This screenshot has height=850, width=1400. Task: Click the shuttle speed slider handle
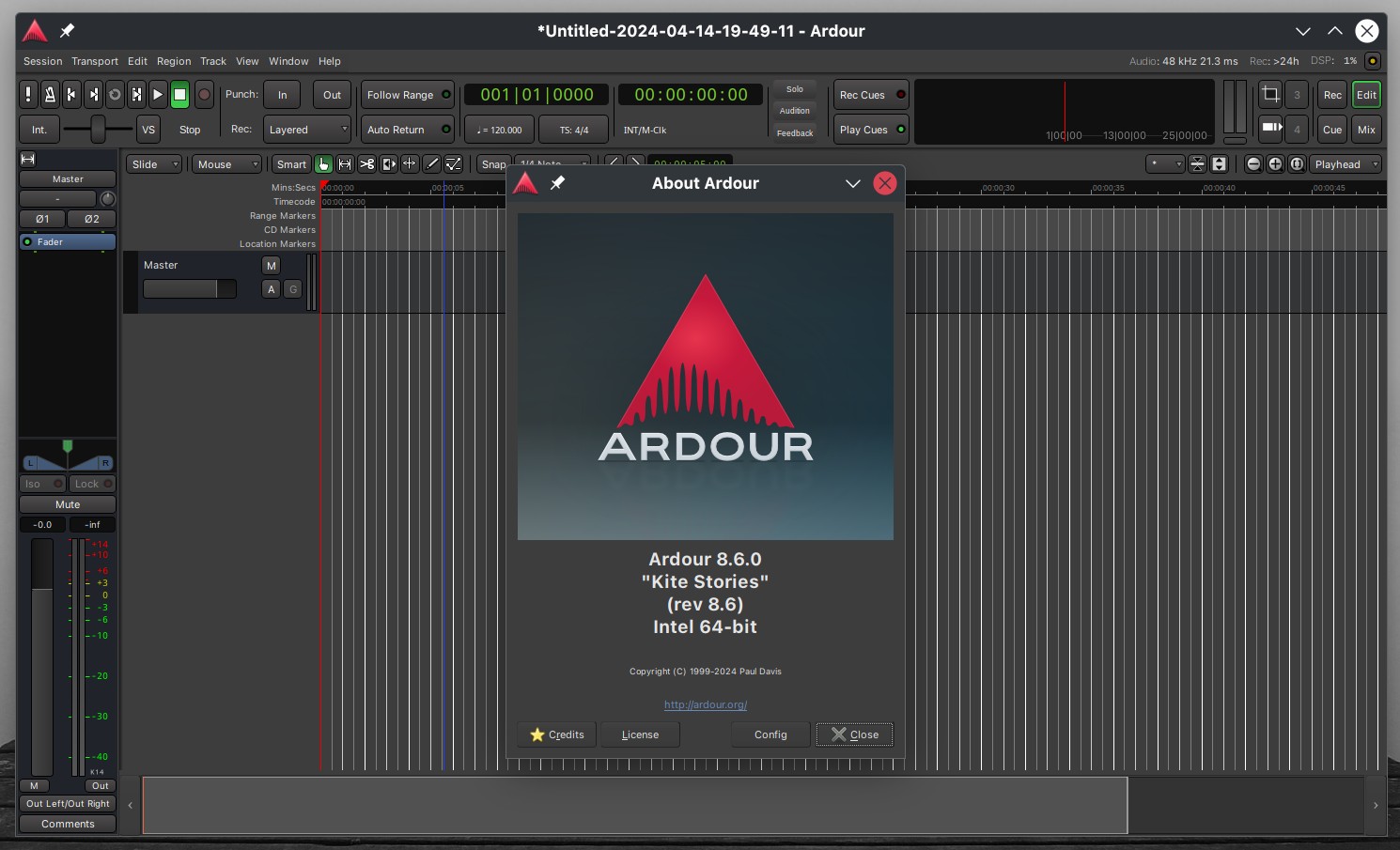tap(98, 130)
